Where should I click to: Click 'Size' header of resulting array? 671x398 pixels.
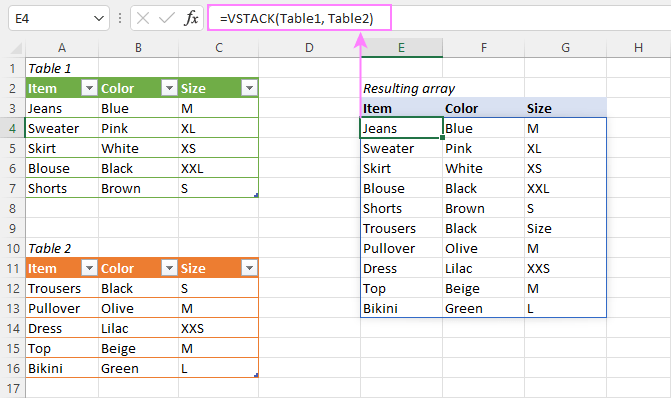click(565, 108)
